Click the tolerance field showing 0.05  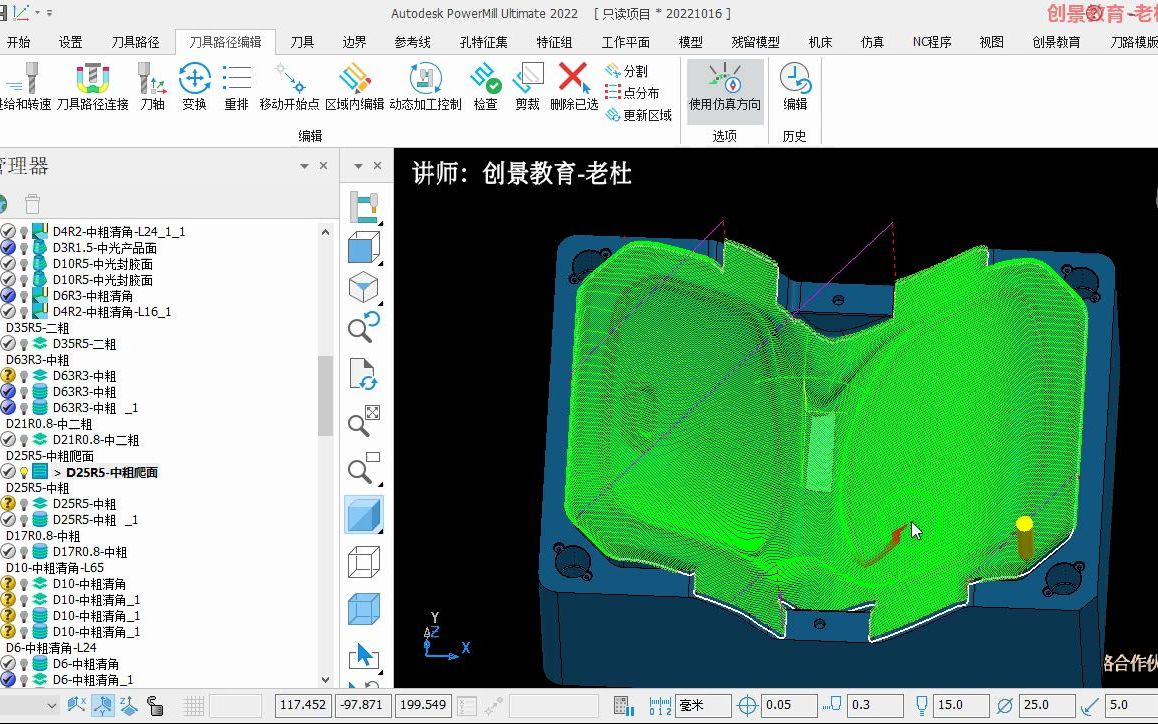tap(787, 706)
